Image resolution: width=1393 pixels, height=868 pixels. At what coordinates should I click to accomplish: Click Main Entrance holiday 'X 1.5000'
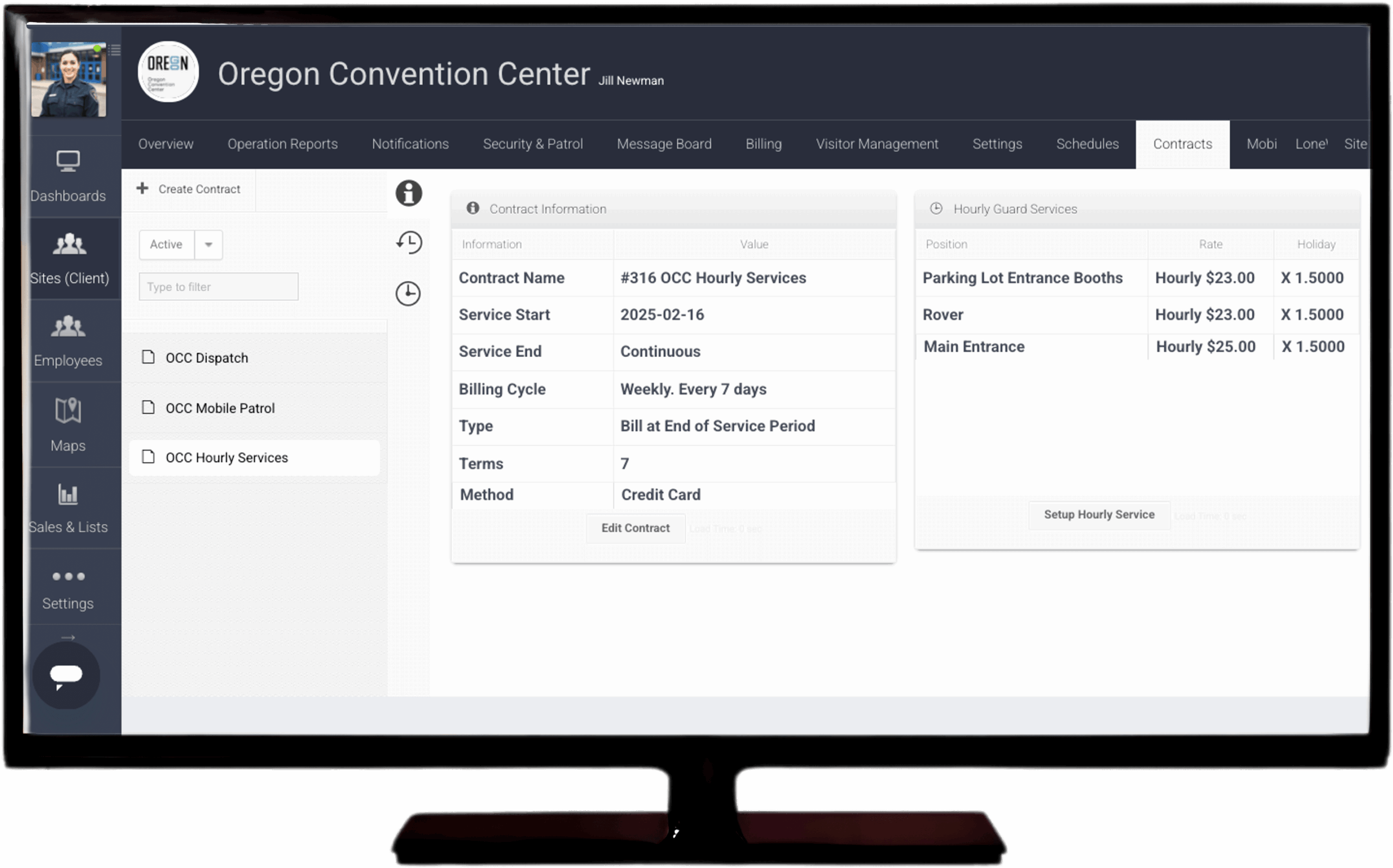1313,347
